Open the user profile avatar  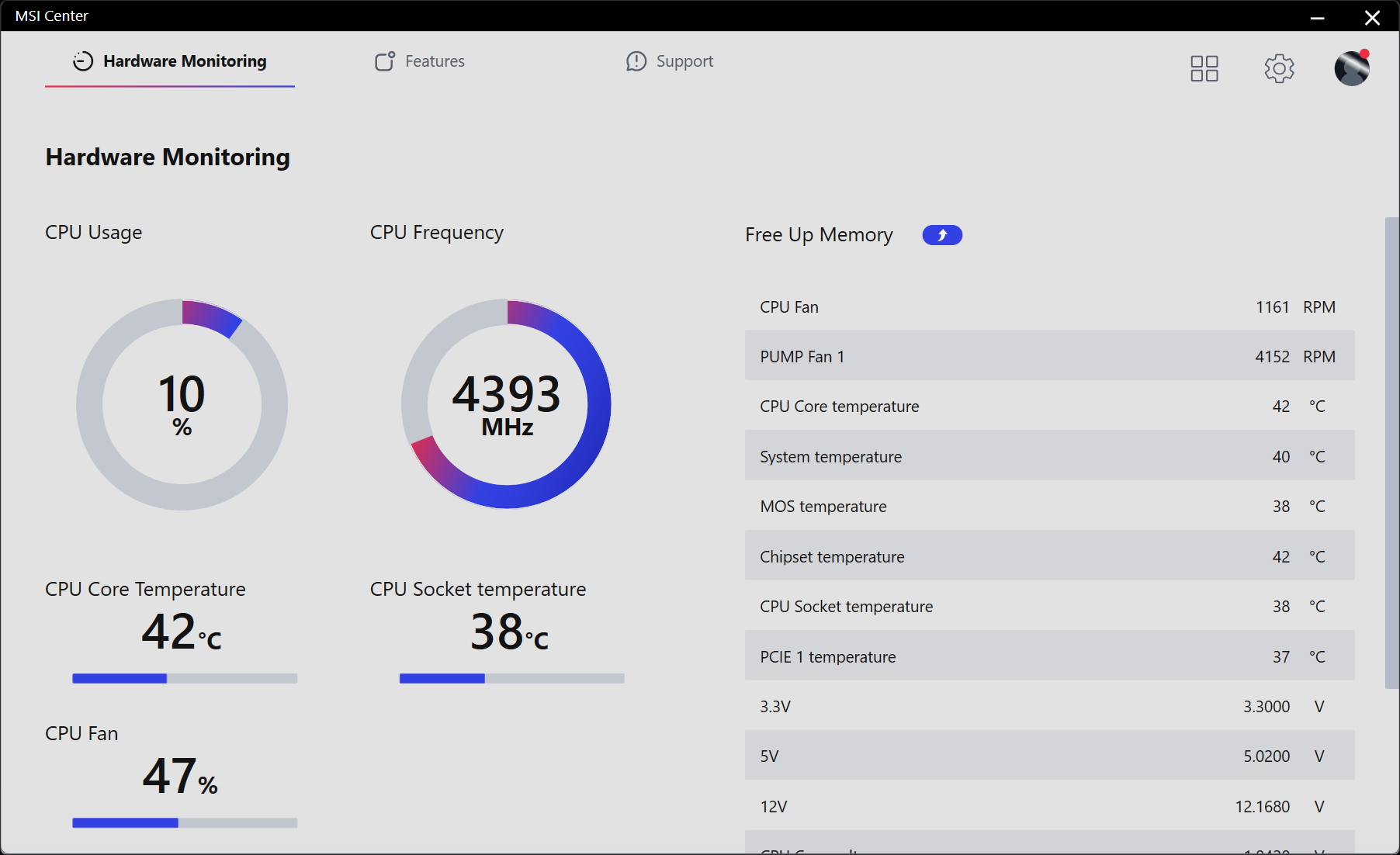[x=1352, y=68]
